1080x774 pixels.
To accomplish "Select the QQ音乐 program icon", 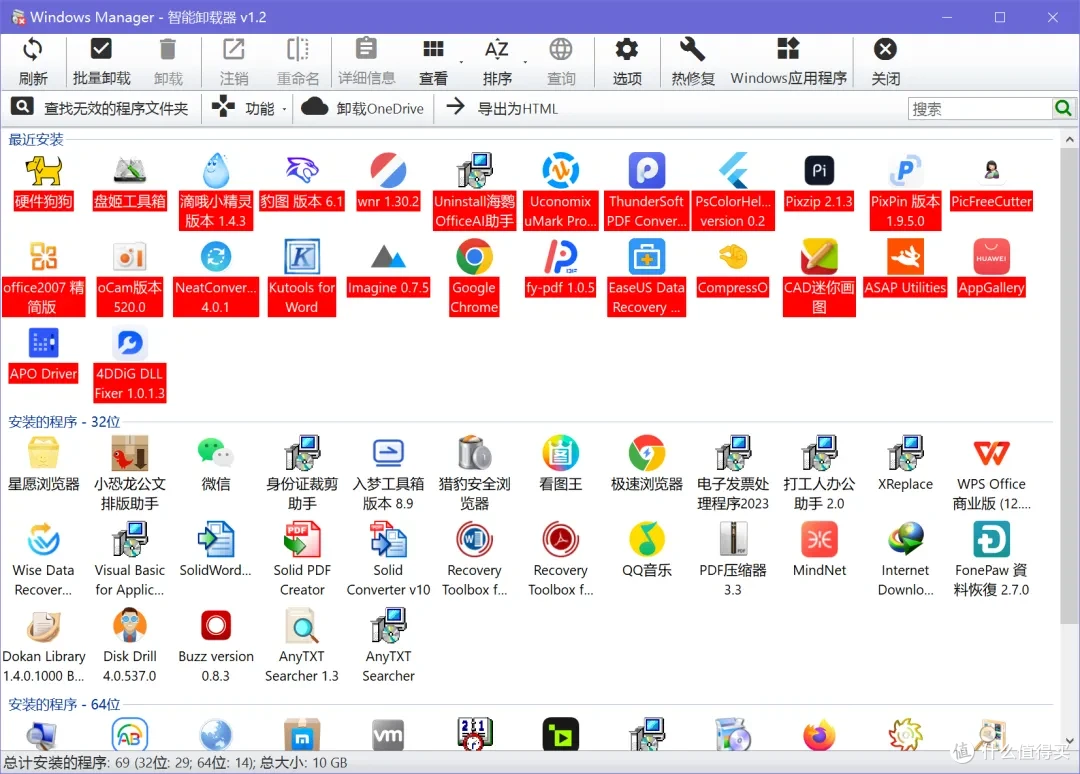I will (646, 541).
